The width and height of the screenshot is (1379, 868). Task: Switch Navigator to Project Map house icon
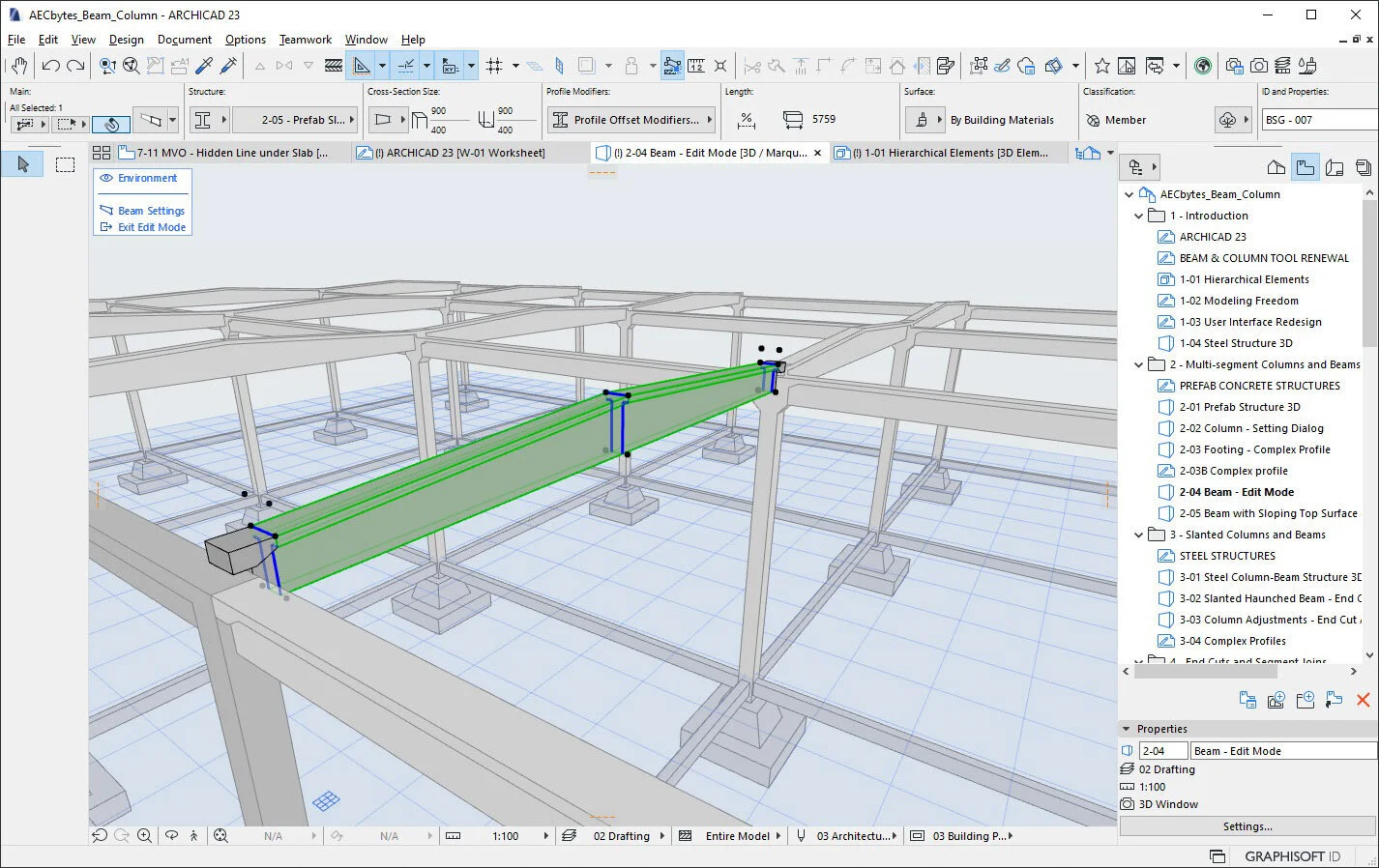(1276, 167)
